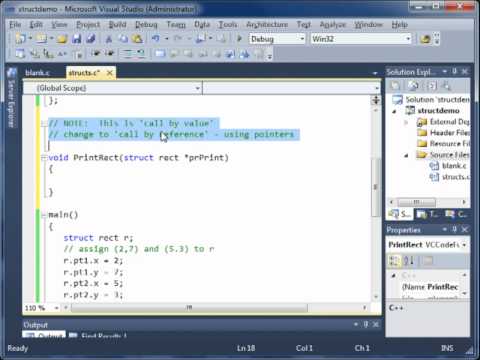Clear all bookmarks icon
This screenshot has height=360, width=480.
pyautogui.click(x=259, y=53)
